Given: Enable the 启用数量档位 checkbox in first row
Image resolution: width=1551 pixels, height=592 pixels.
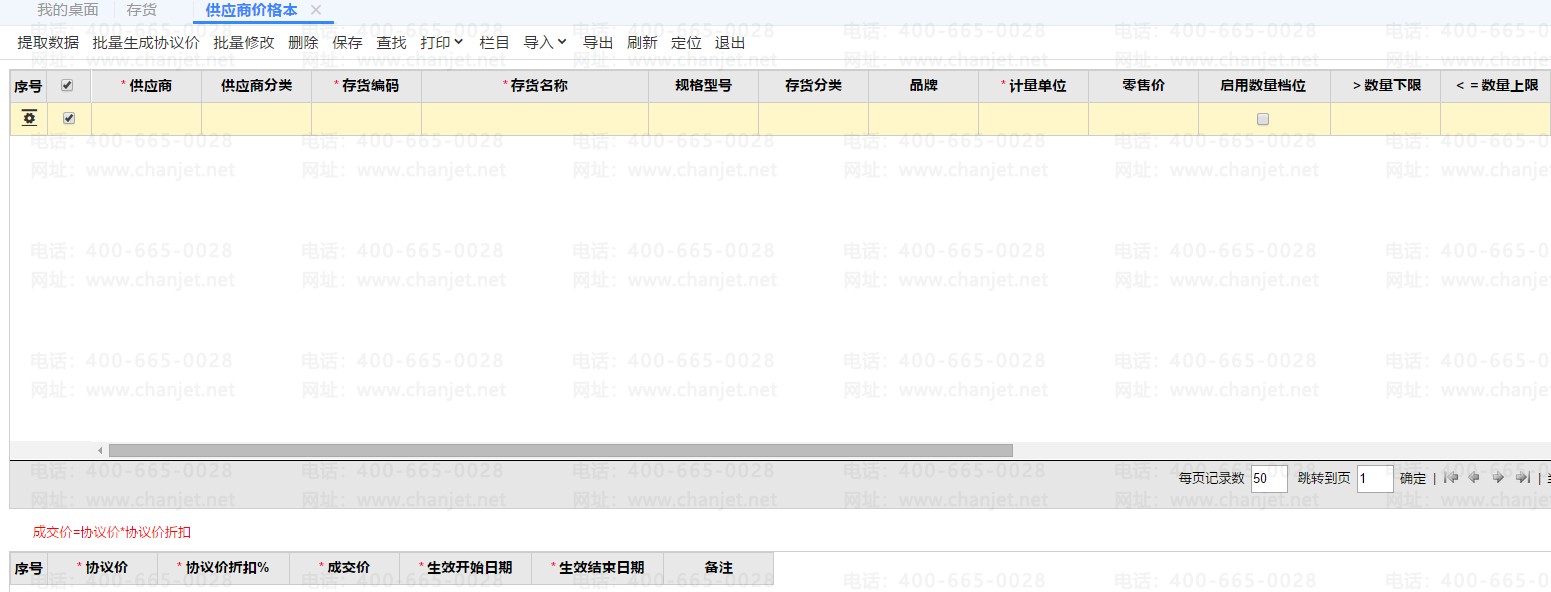Looking at the screenshot, I should point(1263,119).
